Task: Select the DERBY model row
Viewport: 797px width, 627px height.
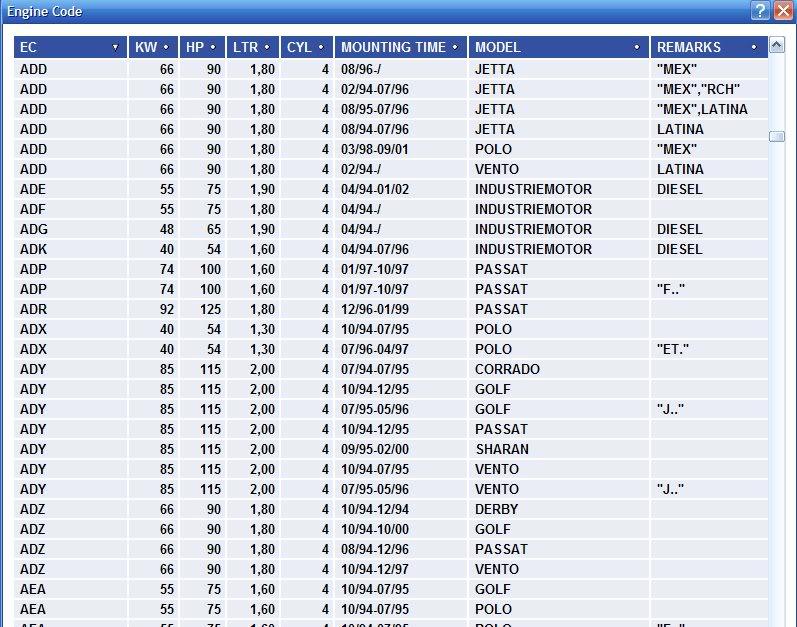Action: pos(496,509)
